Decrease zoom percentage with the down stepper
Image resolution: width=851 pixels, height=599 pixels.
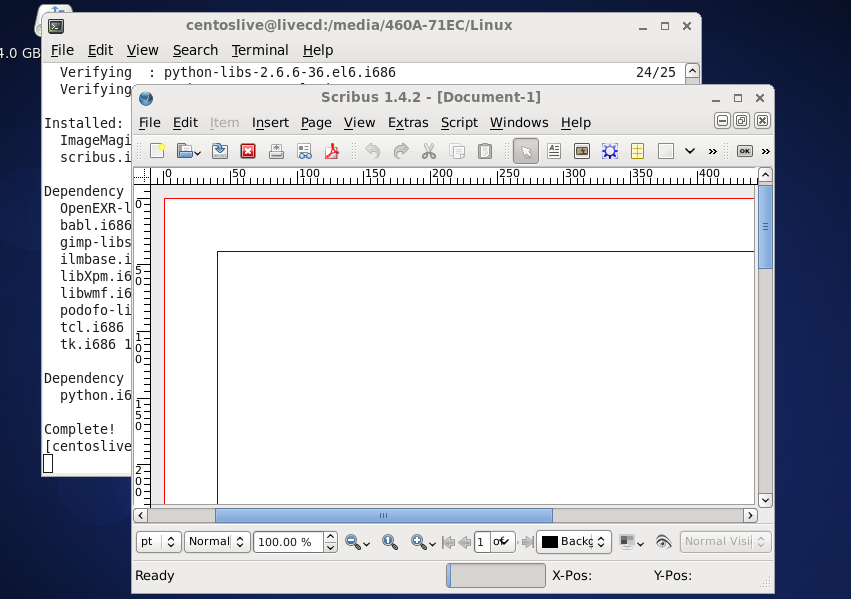click(331, 547)
